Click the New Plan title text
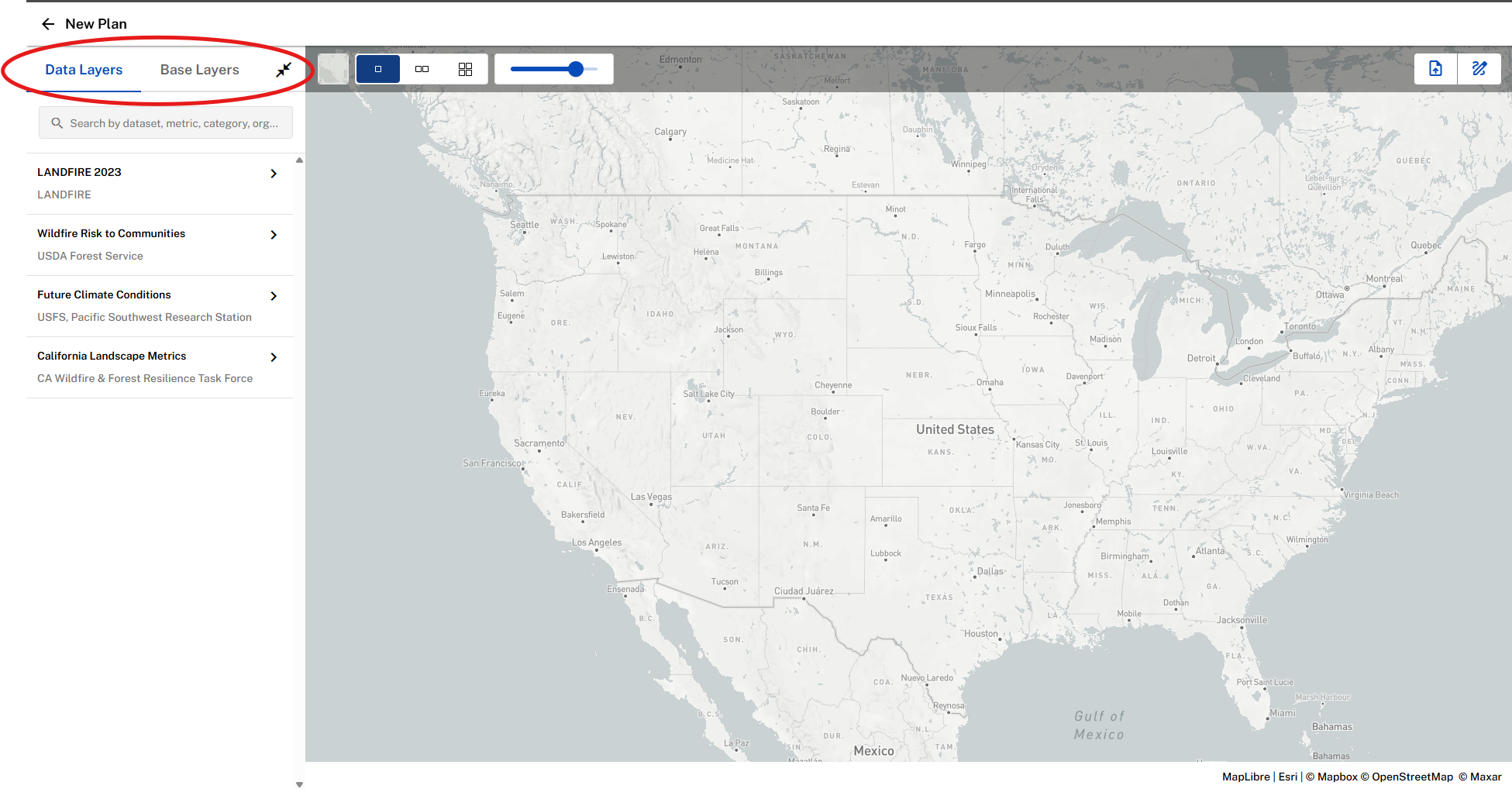The image size is (1512, 789). pyautogui.click(x=95, y=23)
